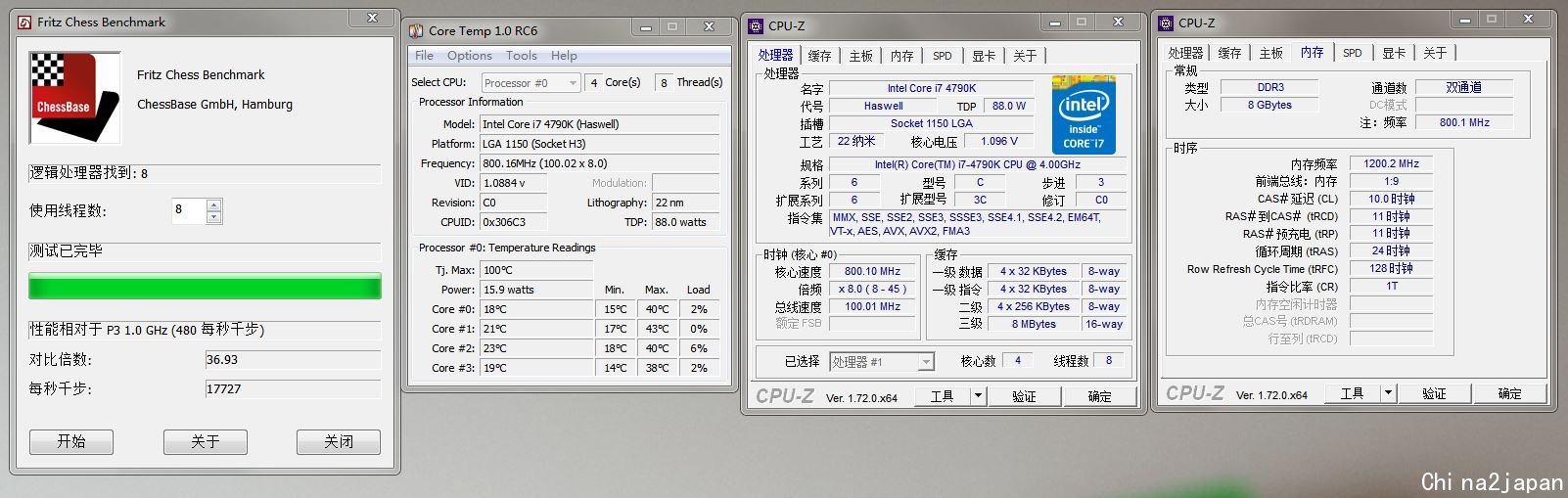The image size is (1568, 498).
Task: Minimize the CPU-Z processor window
Action: click(x=1054, y=23)
